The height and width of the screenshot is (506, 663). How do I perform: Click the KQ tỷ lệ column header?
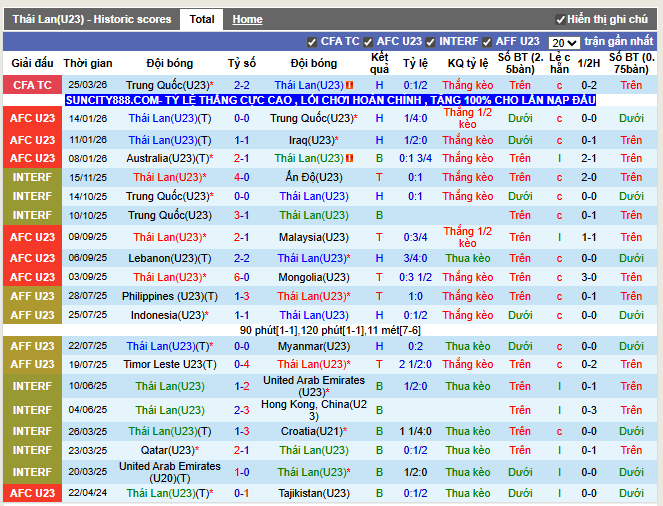click(x=468, y=63)
